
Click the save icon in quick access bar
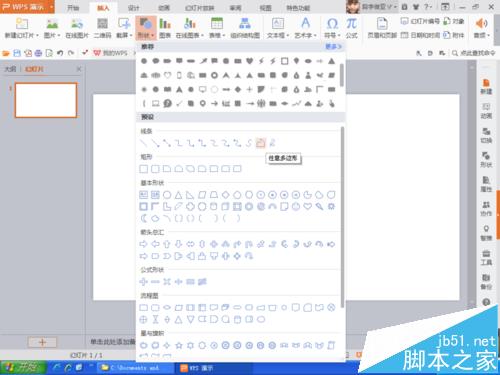17,53
